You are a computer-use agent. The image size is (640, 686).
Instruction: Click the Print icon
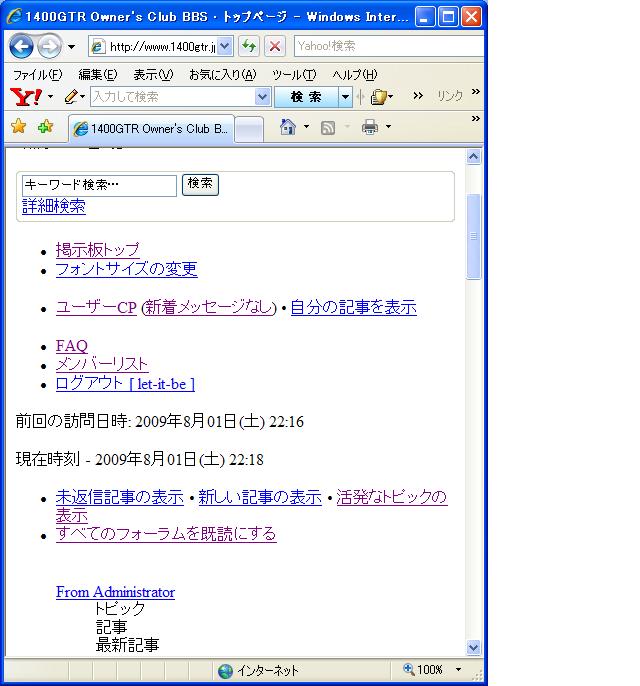click(369, 127)
